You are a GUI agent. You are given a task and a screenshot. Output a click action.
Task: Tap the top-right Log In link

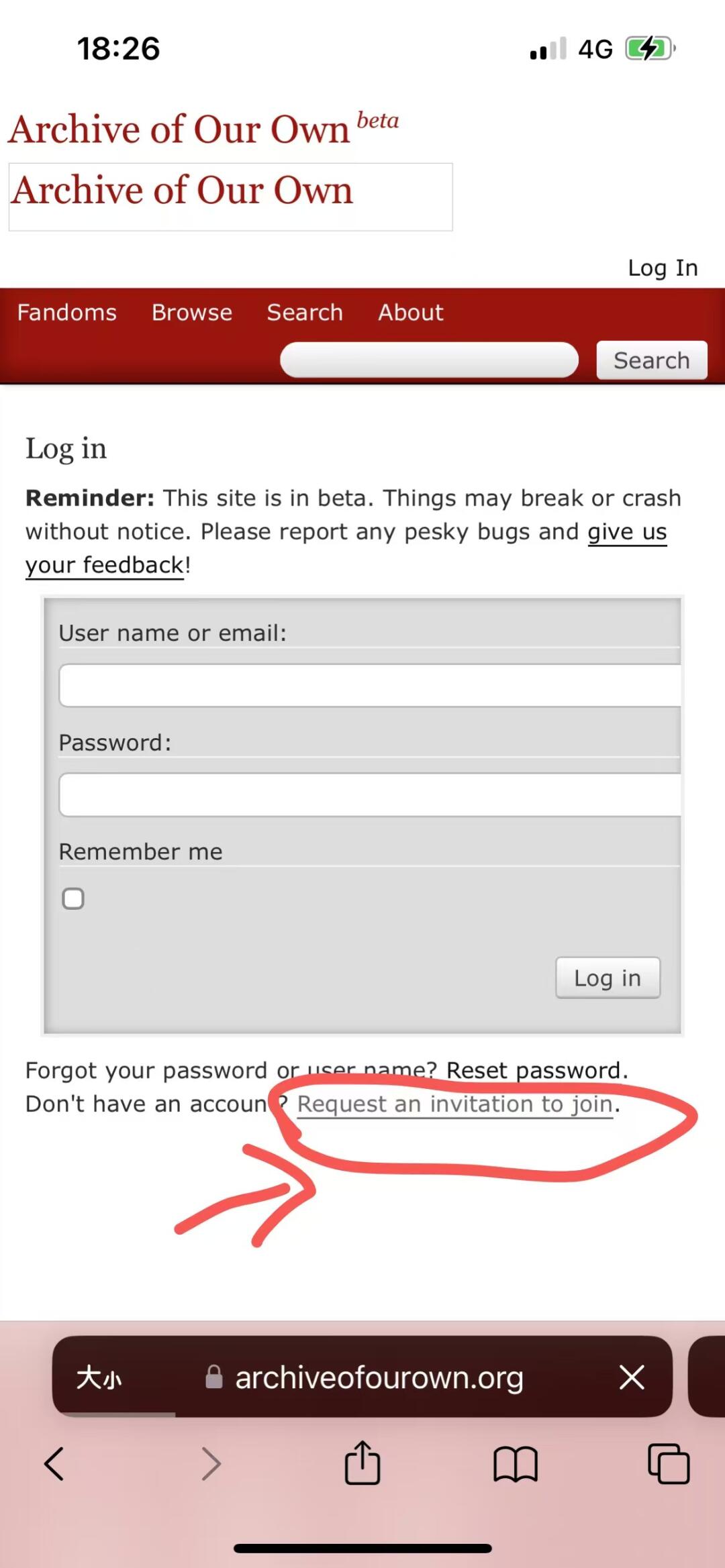[x=663, y=268]
